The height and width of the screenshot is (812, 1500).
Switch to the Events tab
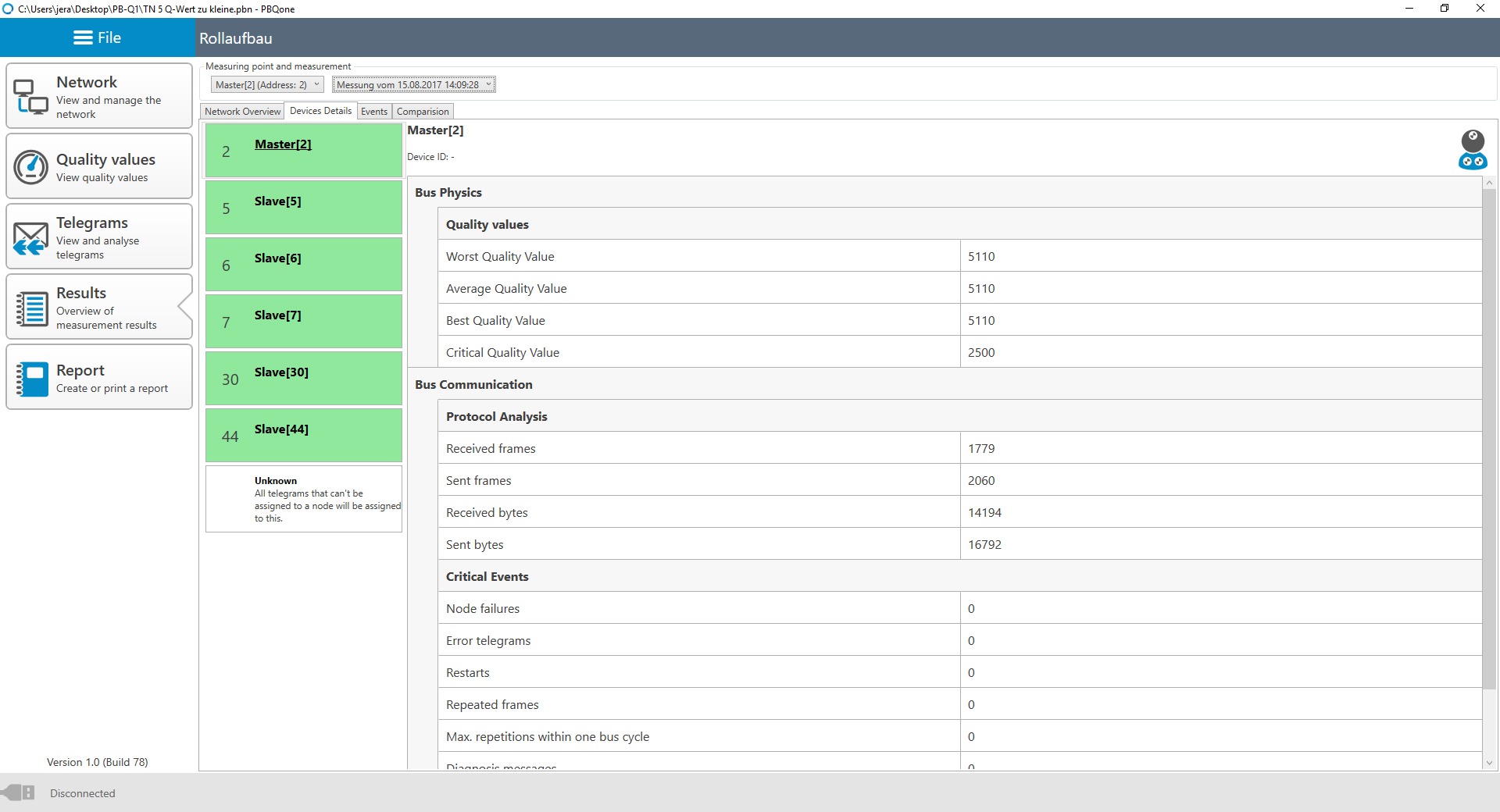(374, 112)
